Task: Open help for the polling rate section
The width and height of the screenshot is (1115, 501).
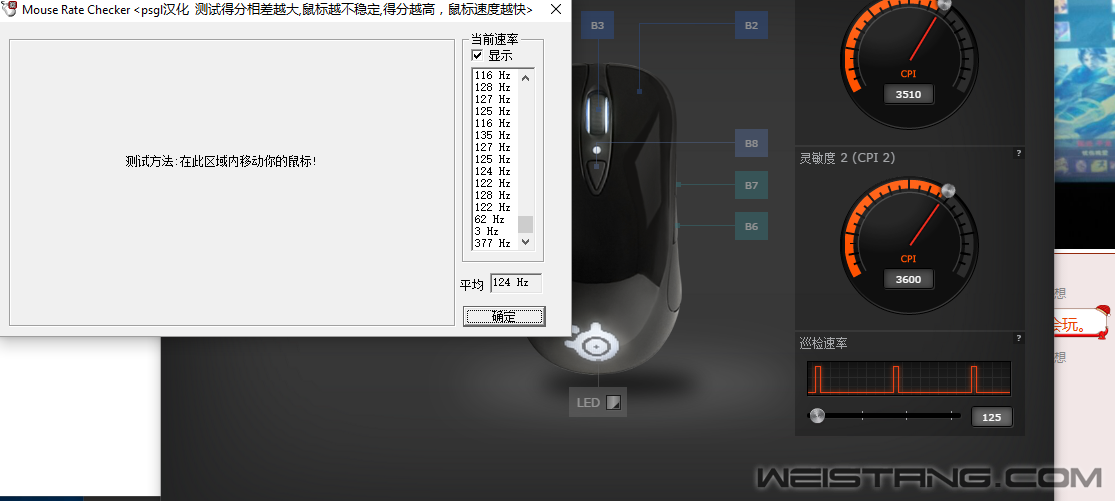Action: pos(1018,338)
